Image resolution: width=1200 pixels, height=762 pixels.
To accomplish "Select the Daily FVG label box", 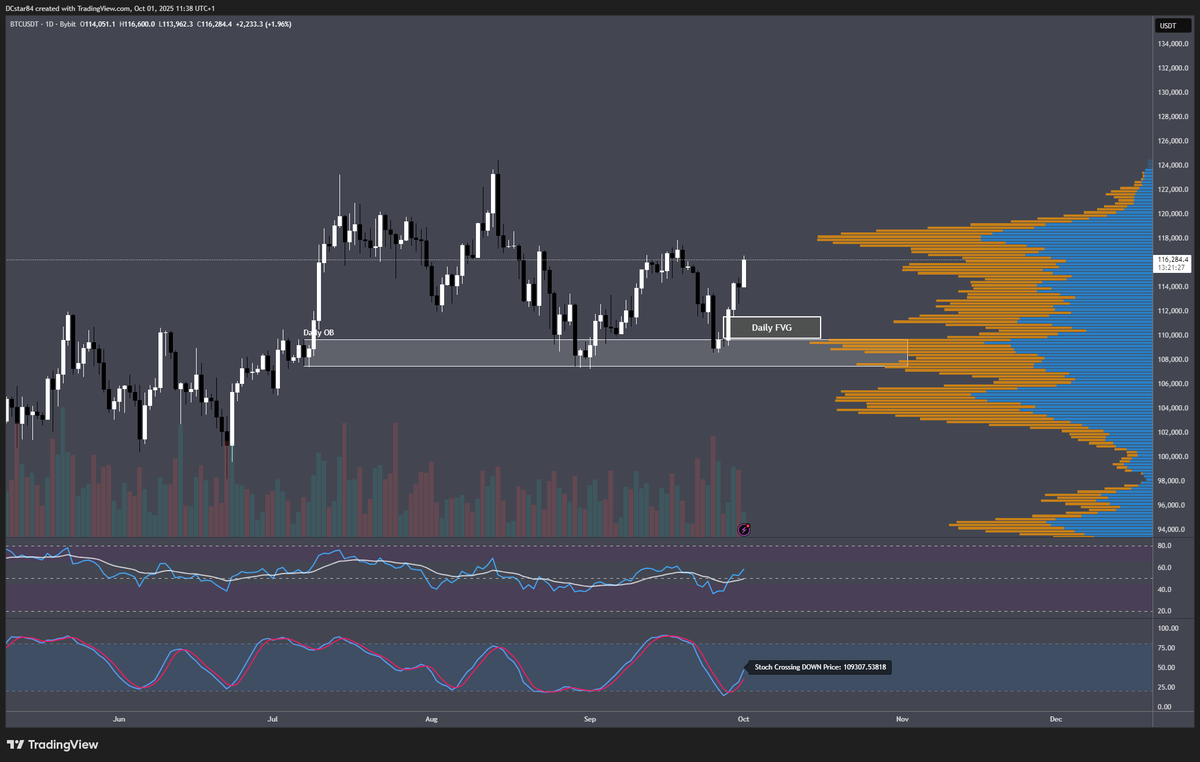I will (x=772, y=327).
